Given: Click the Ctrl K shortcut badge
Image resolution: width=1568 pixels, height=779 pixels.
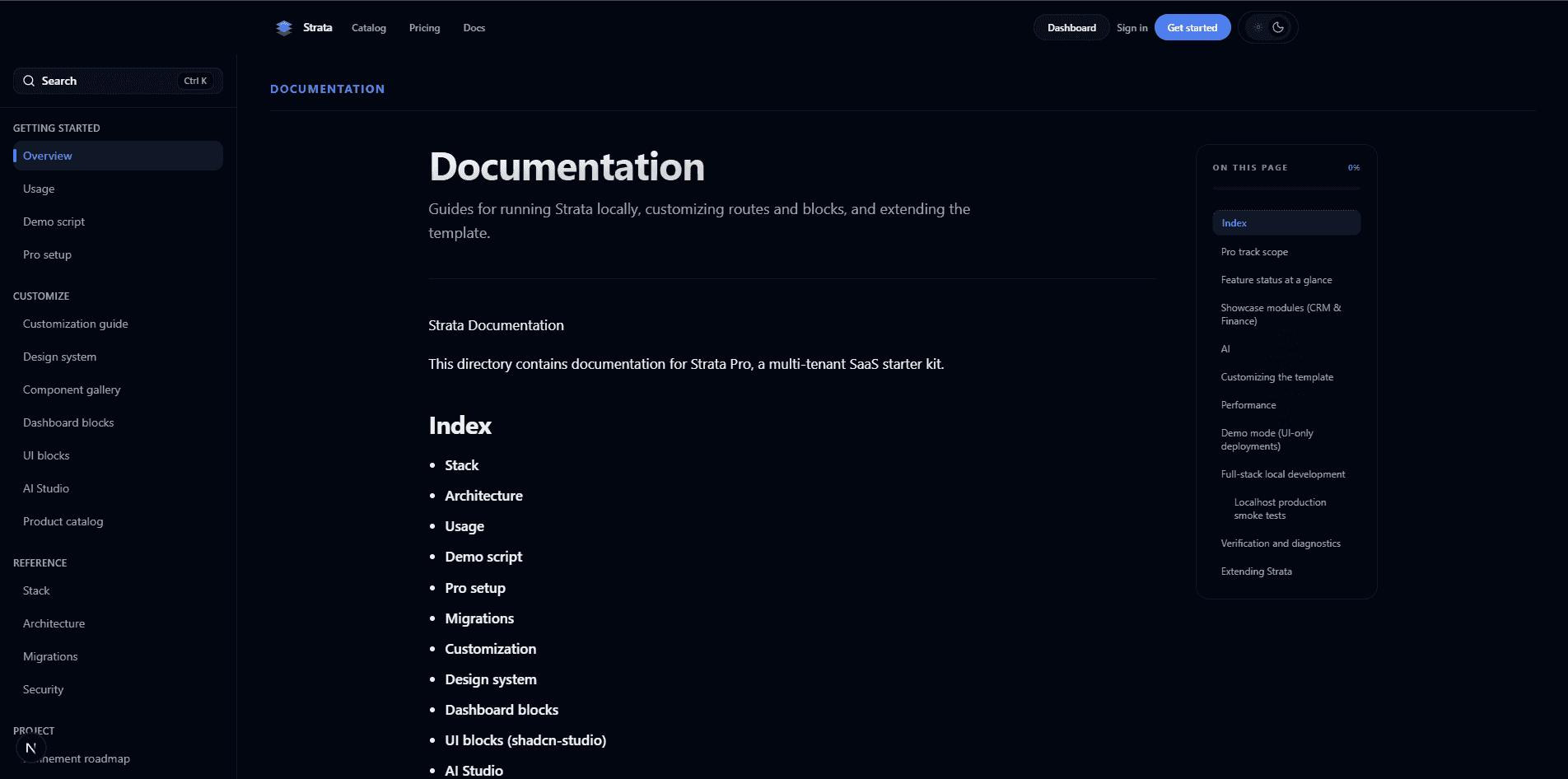Looking at the screenshot, I should click(195, 81).
